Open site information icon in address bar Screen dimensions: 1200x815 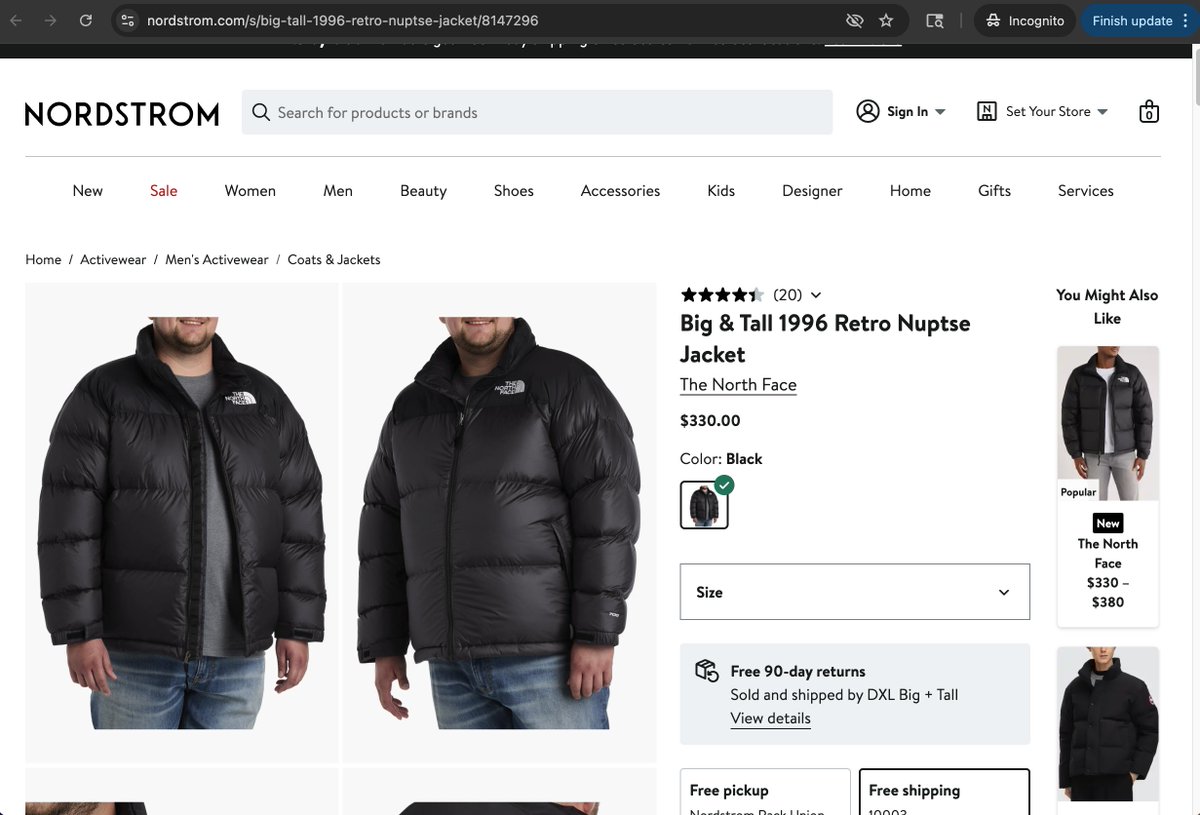click(x=125, y=20)
